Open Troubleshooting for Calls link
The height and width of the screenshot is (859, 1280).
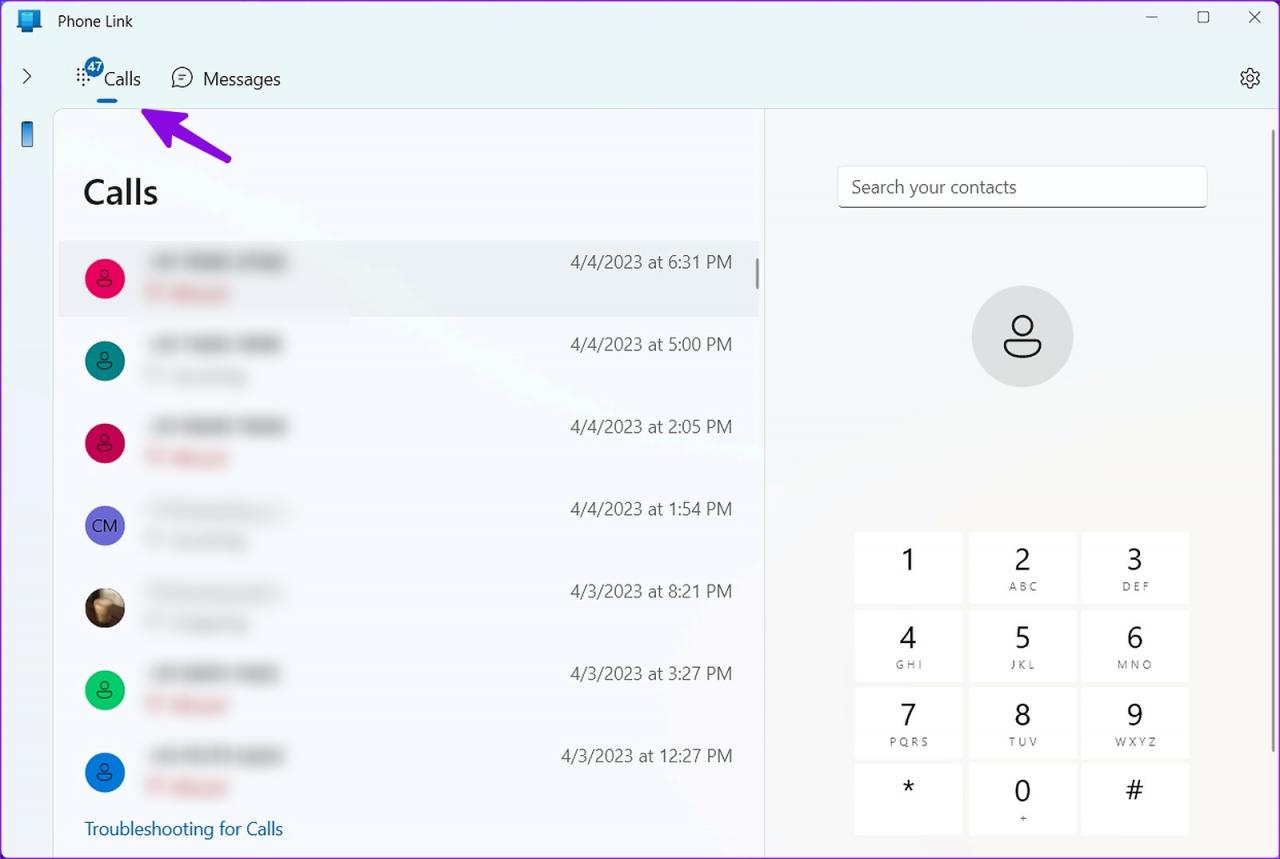(183, 829)
